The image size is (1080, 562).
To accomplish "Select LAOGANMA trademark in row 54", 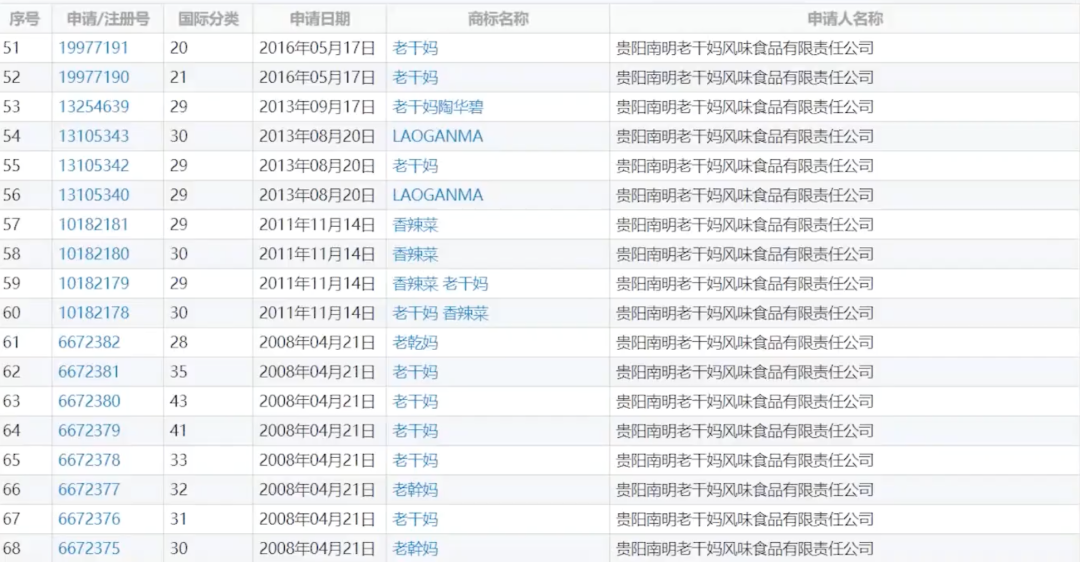I will click(x=437, y=136).
